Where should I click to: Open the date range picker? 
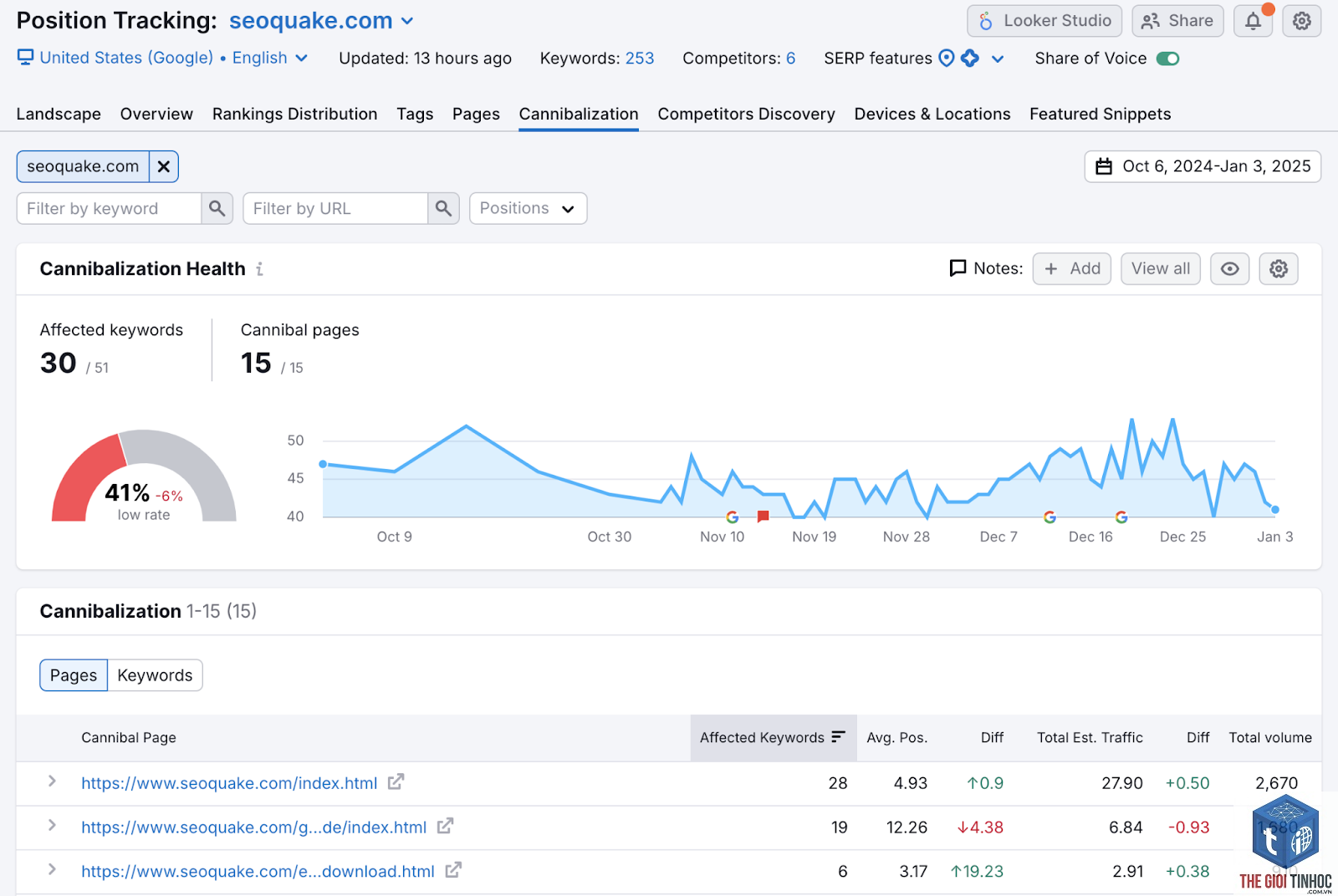click(x=1203, y=166)
